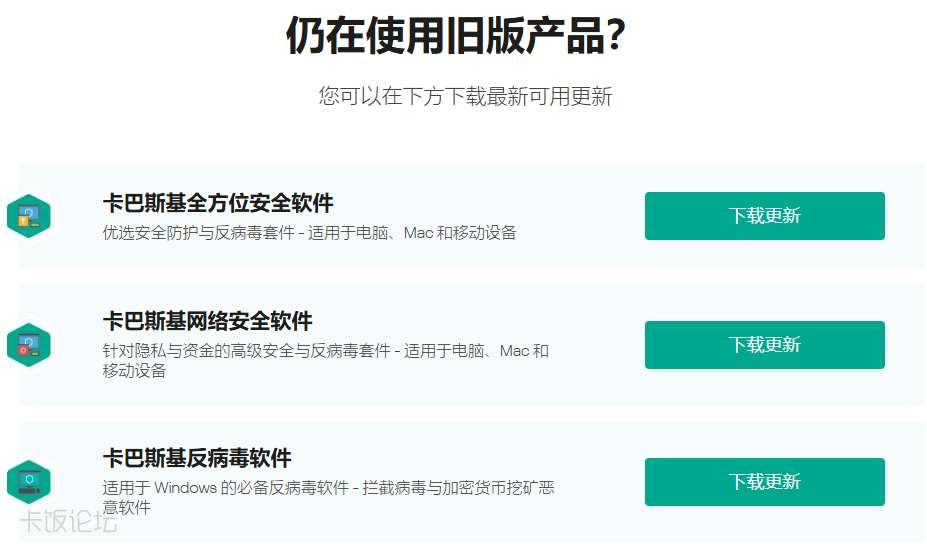Image resolution: width=927 pixels, height=544 pixels.
Task: Click the word Mac in 全方位安全软件 description
Action: 419,233
